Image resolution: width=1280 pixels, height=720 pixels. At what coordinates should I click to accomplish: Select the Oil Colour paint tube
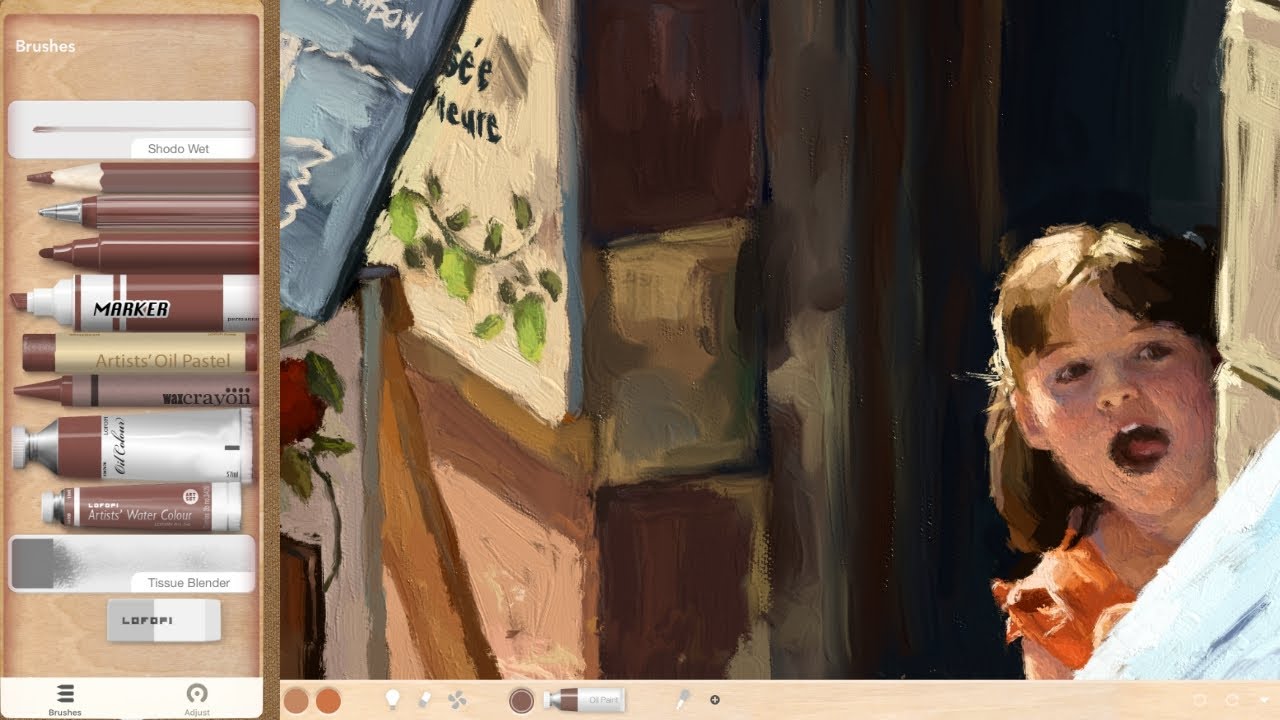click(x=131, y=445)
